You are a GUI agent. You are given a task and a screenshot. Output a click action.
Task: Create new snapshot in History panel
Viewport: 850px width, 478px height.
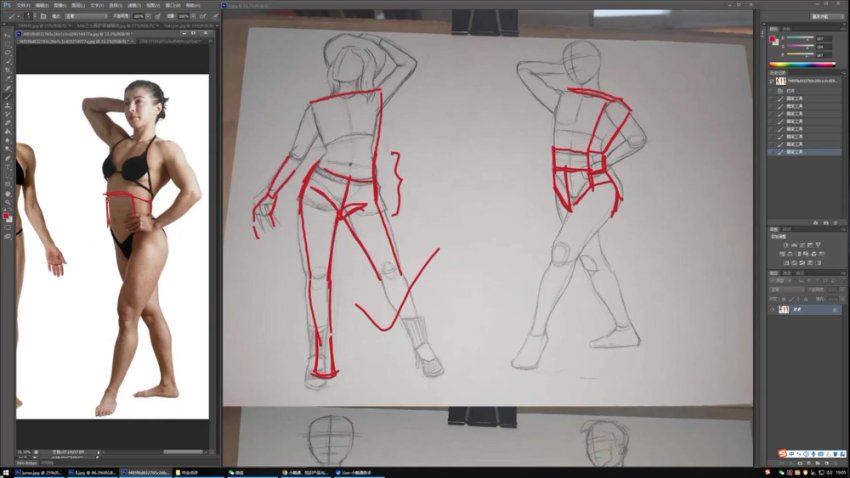click(826, 222)
